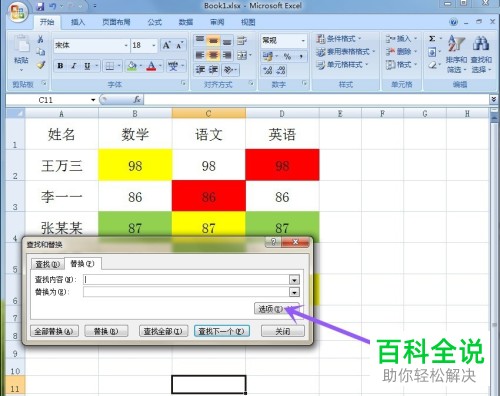Switch to 视图 ribbon tab
Viewport: 500px width, 396px height.
pyautogui.click(x=248, y=22)
